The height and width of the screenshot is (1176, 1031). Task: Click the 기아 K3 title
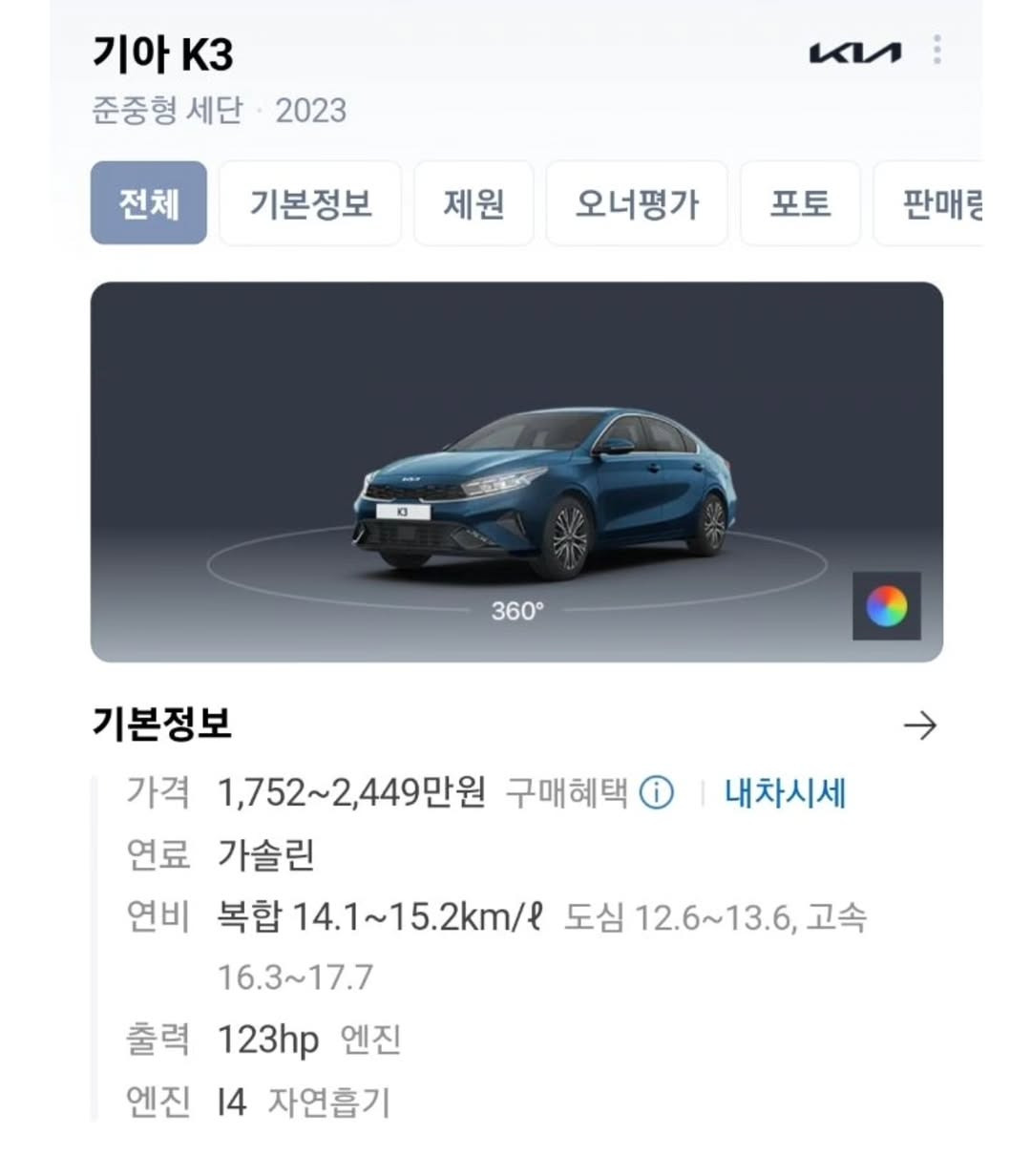click(163, 53)
